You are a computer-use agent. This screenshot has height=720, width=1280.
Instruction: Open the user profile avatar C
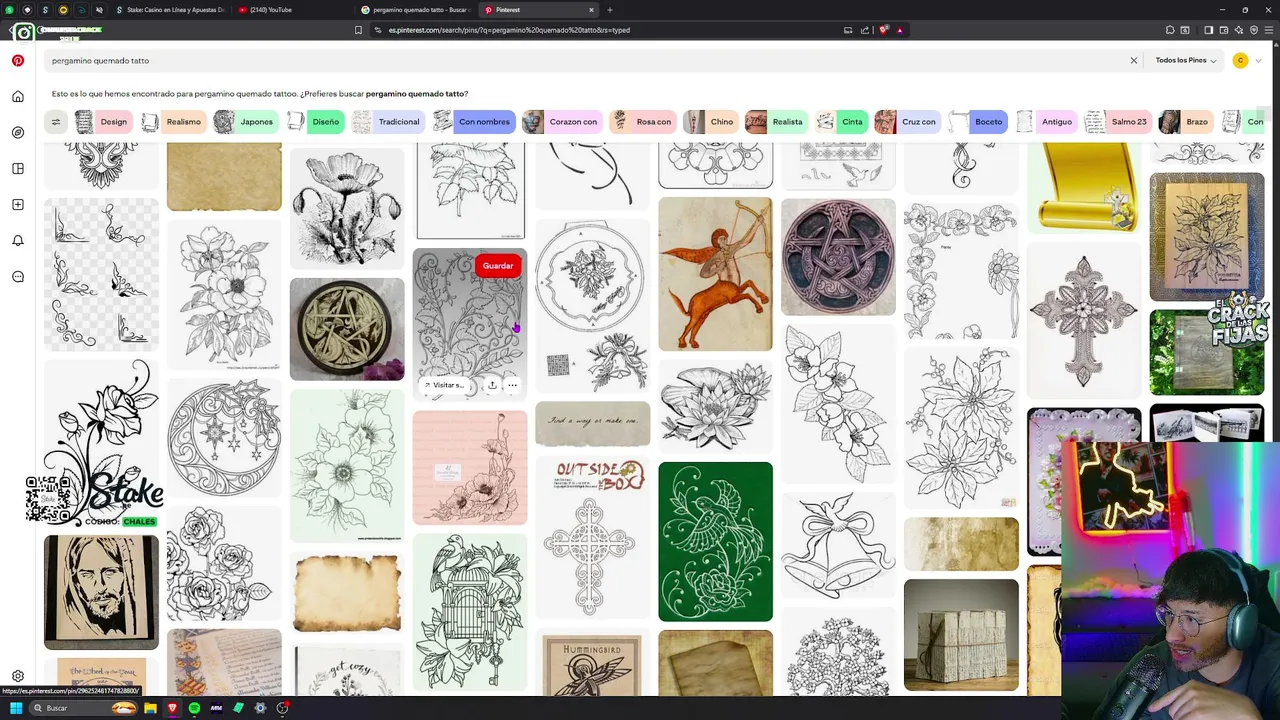1240,61
